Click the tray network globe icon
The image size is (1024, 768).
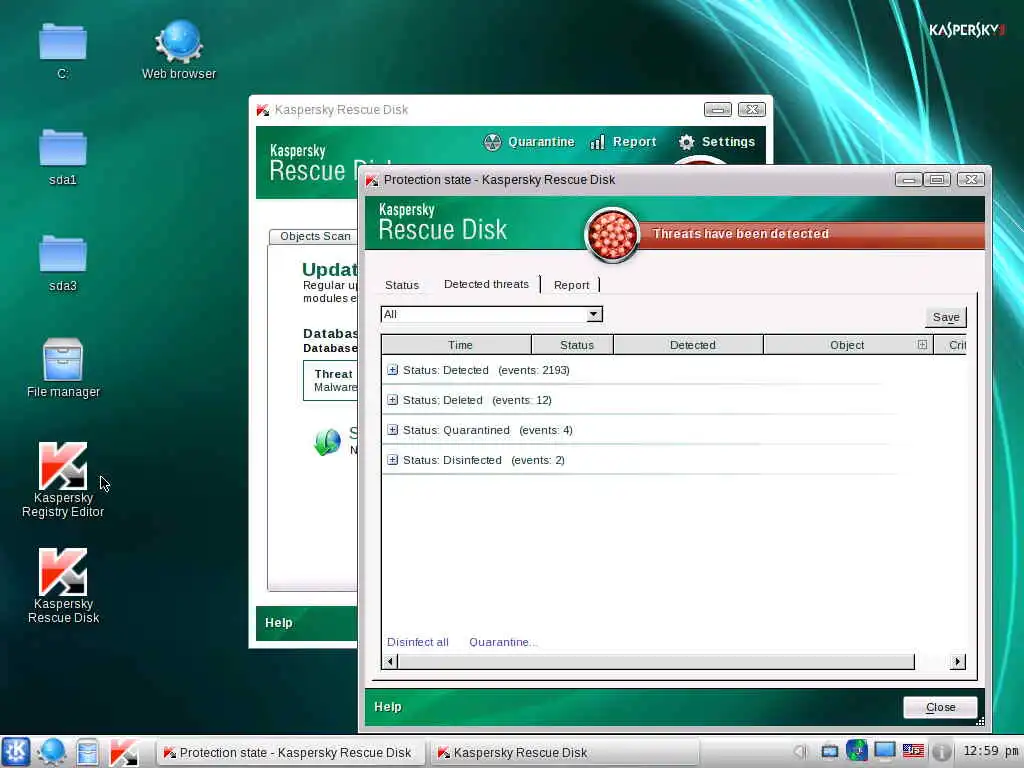point(857,750)
